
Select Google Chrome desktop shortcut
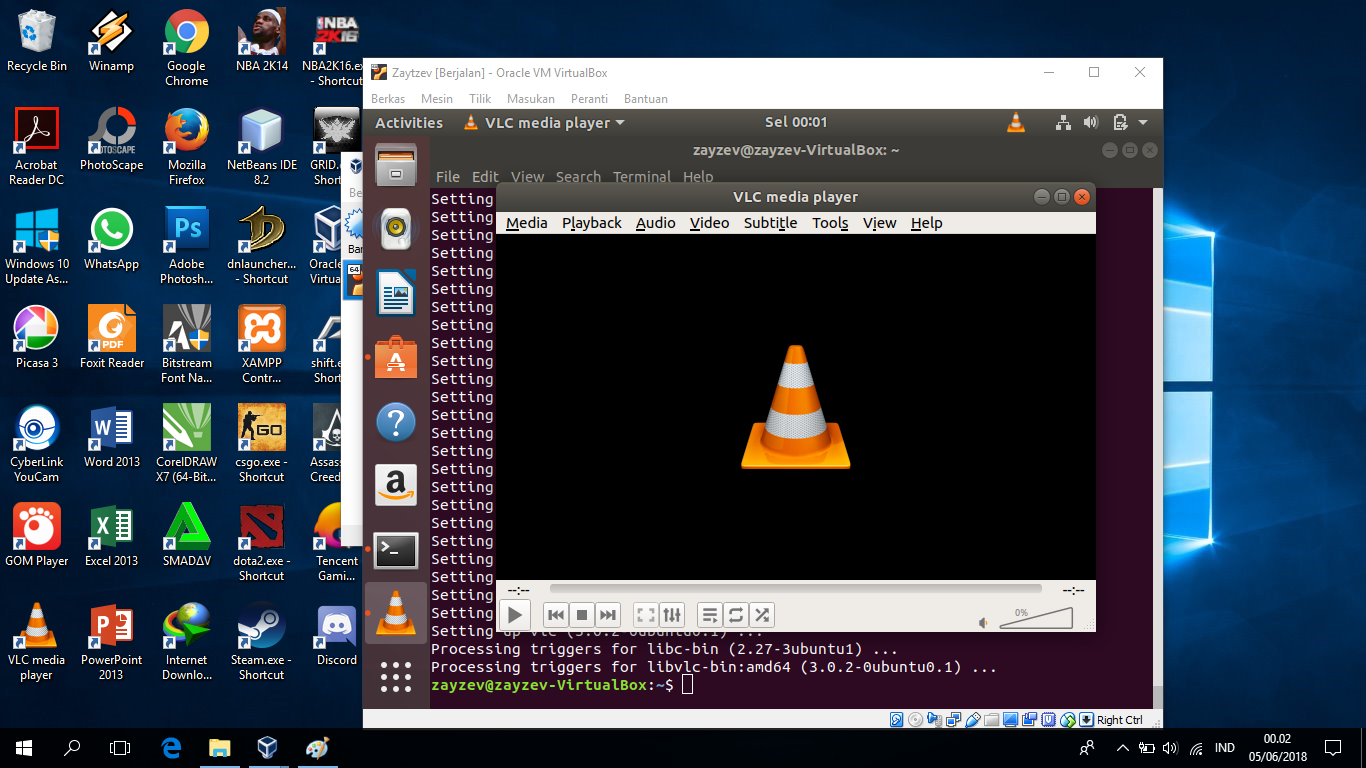(x=187, y=48)
